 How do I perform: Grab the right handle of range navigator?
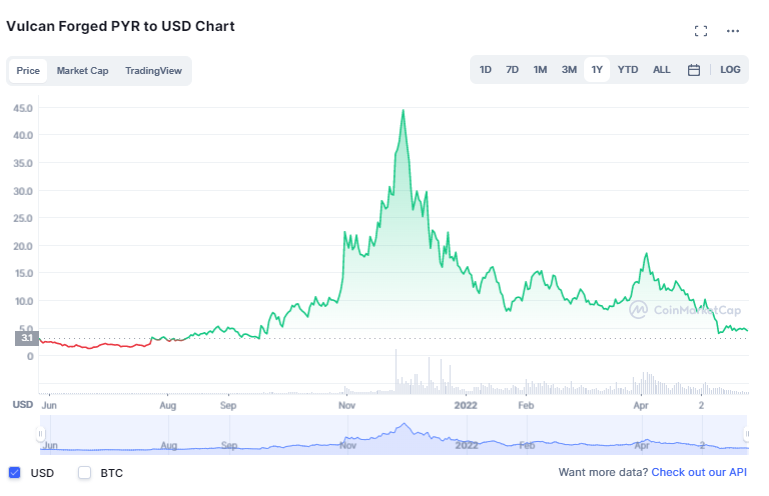(746, 434)
